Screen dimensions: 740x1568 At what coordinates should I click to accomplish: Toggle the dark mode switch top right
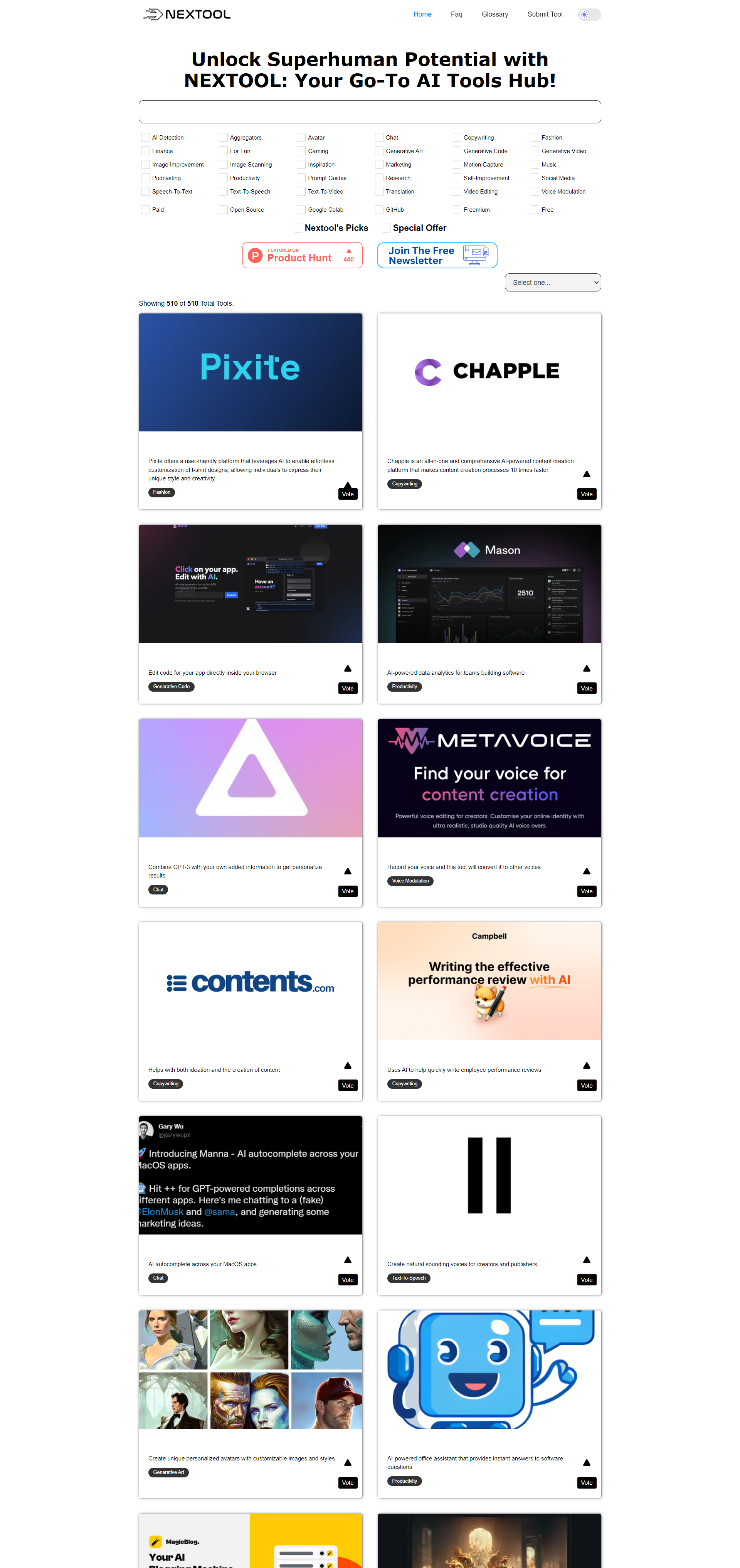pos(591,14)
